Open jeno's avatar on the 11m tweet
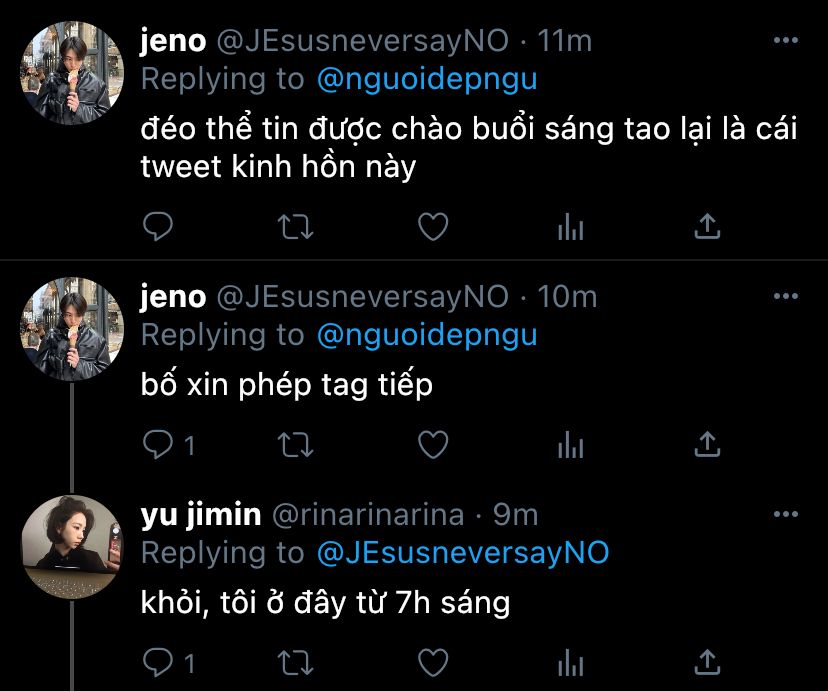 pyautogui.click(x=71, y=73)
